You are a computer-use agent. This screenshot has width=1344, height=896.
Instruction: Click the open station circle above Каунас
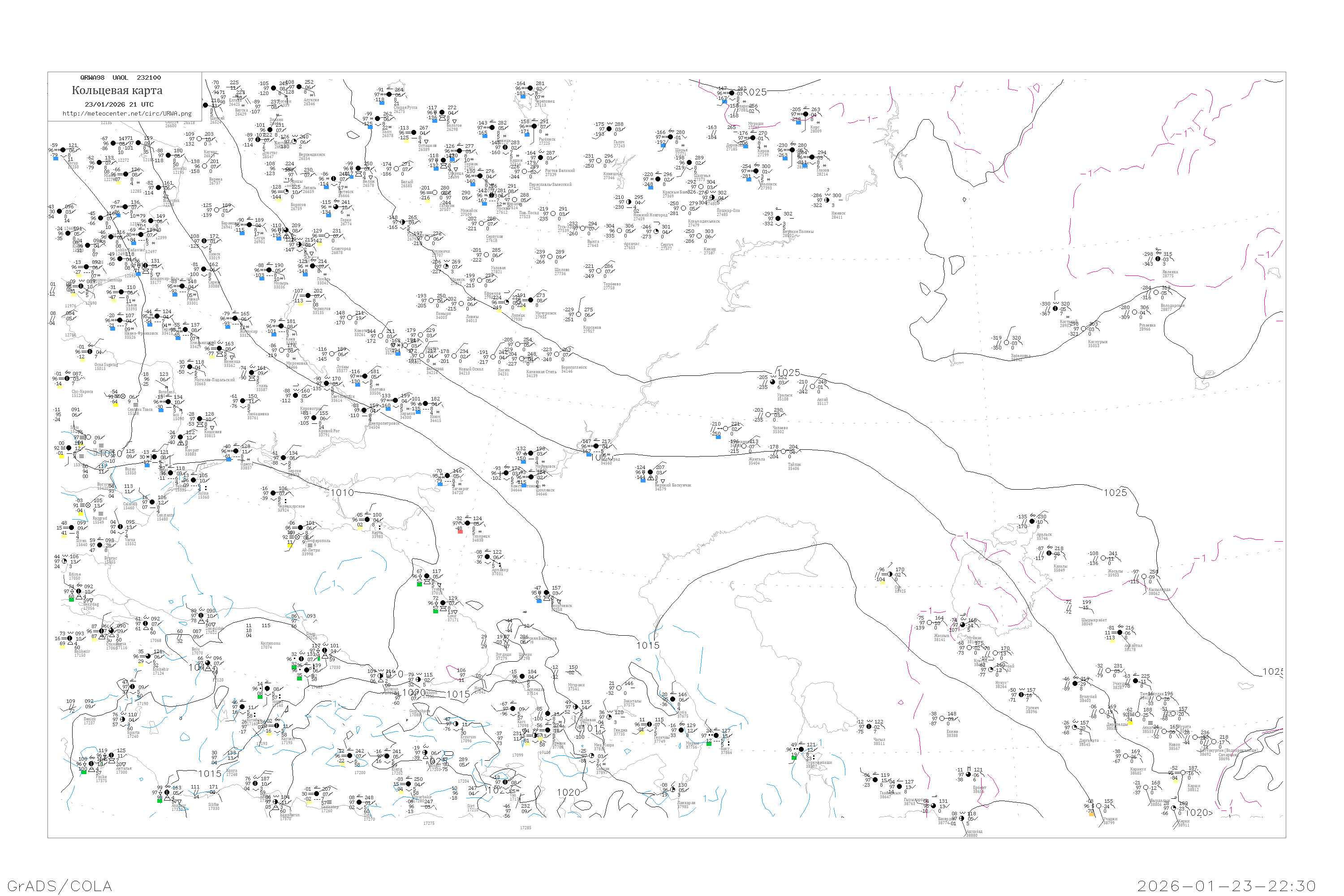pos(199,139)
